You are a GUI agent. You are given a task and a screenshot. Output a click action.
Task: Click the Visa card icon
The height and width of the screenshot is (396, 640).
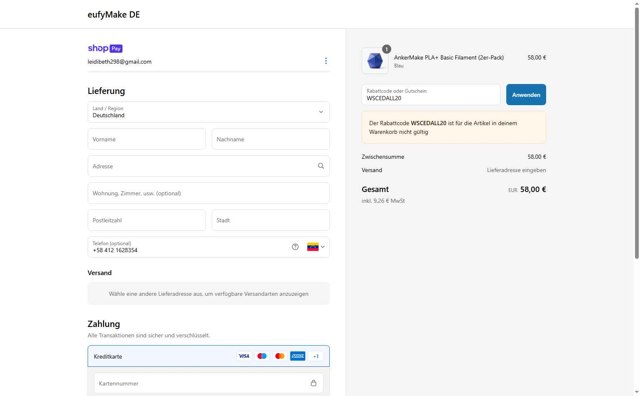point(244,356)
